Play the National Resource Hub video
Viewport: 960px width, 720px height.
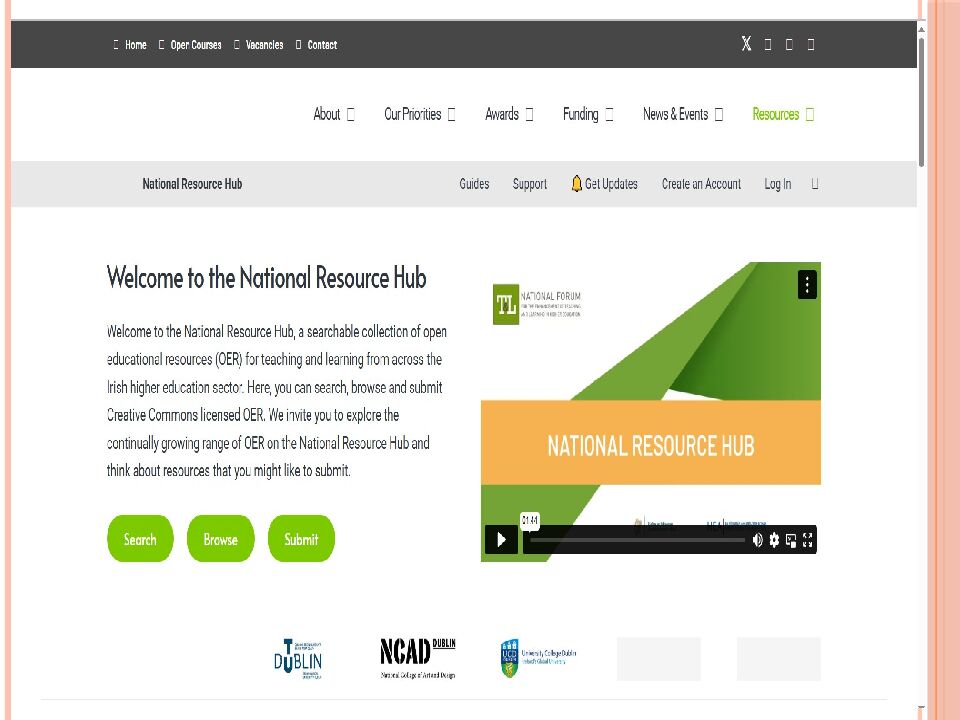tap(501, 540)
